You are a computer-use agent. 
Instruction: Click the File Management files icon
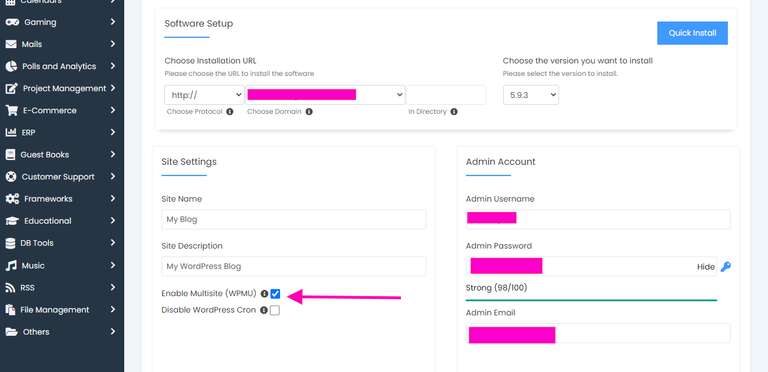10,310
